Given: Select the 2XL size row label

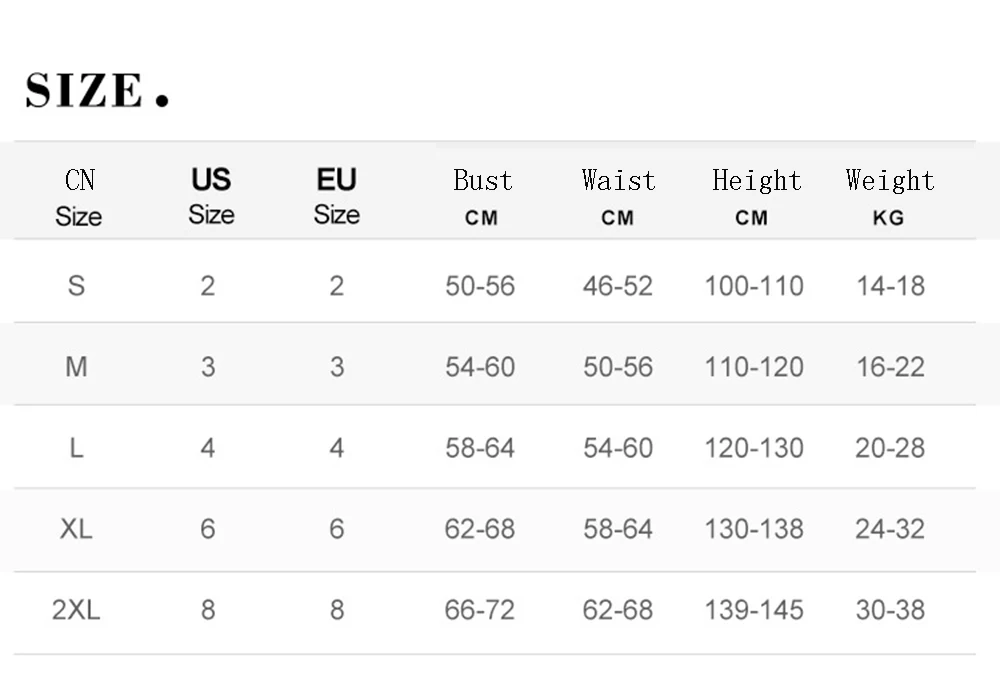Looking at the screenshot, I should click(77, 609).
